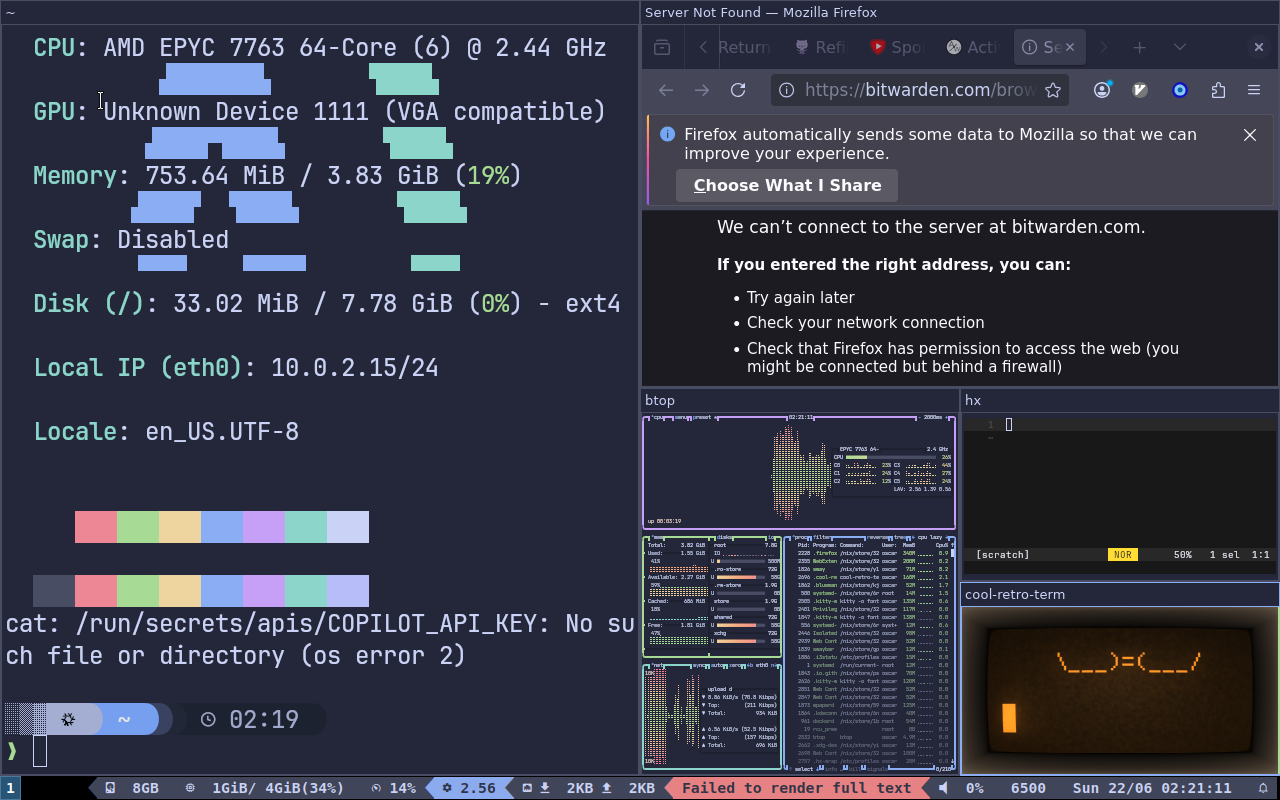The height and width of the screenshot is (800, 1280).
Task: Select the btop window title bar
Action: pyautogui.click(x=799, y=400)
